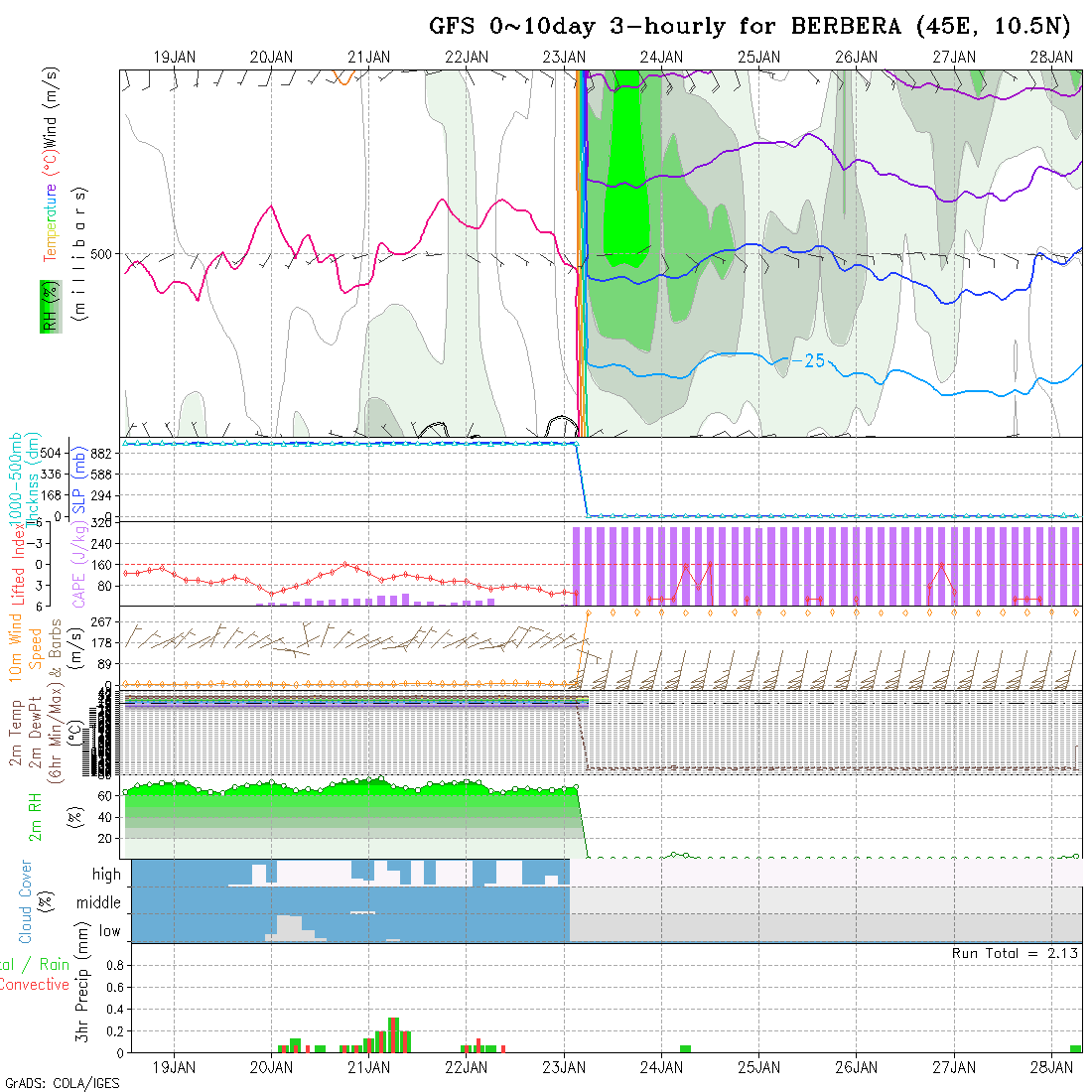The image size is (1092, 1092).
Task: Select the 'middle' cloud cover row label
Action: pos(99,903)
